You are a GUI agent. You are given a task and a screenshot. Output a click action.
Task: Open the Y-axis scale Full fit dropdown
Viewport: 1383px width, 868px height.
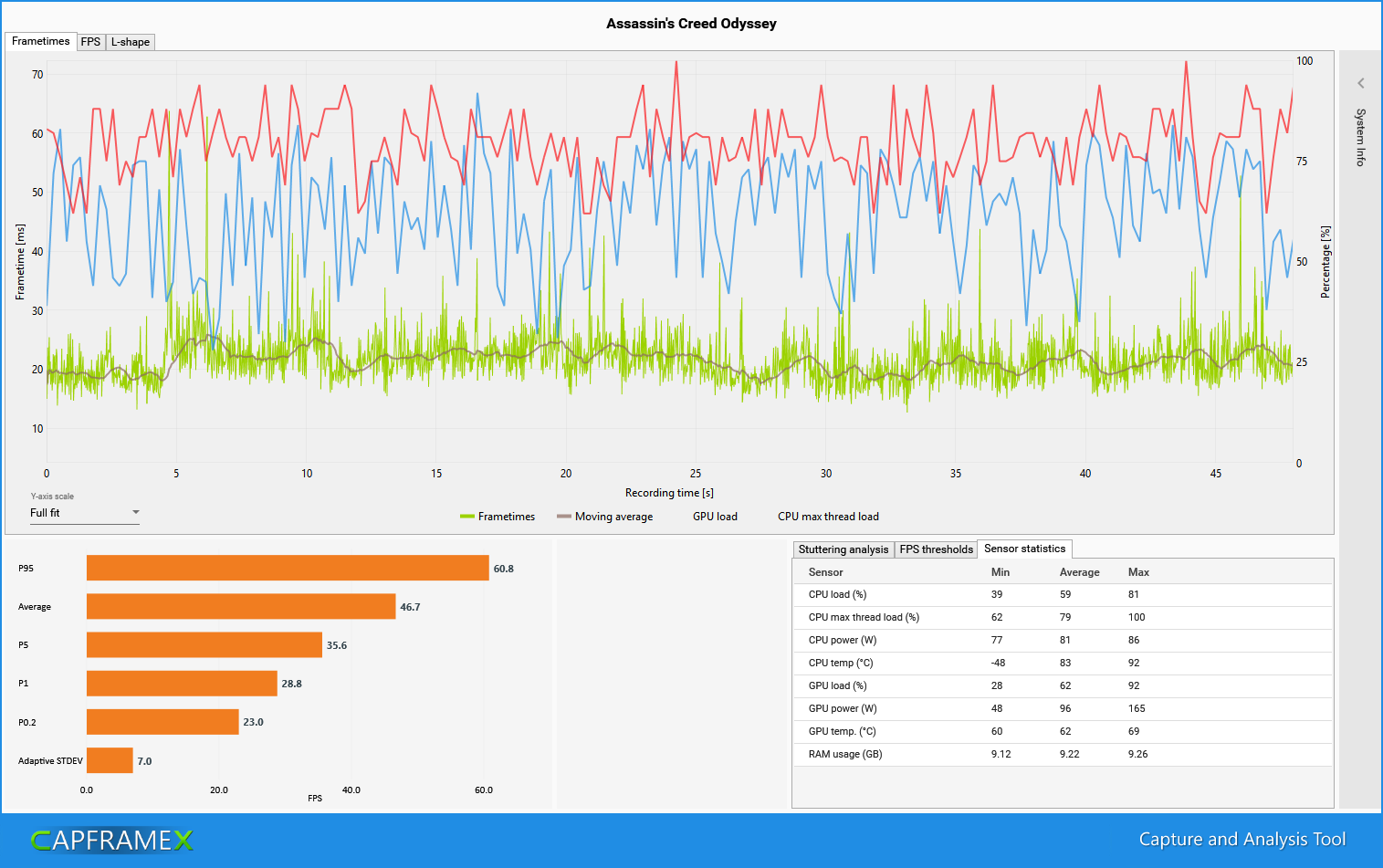click(85, 513)
